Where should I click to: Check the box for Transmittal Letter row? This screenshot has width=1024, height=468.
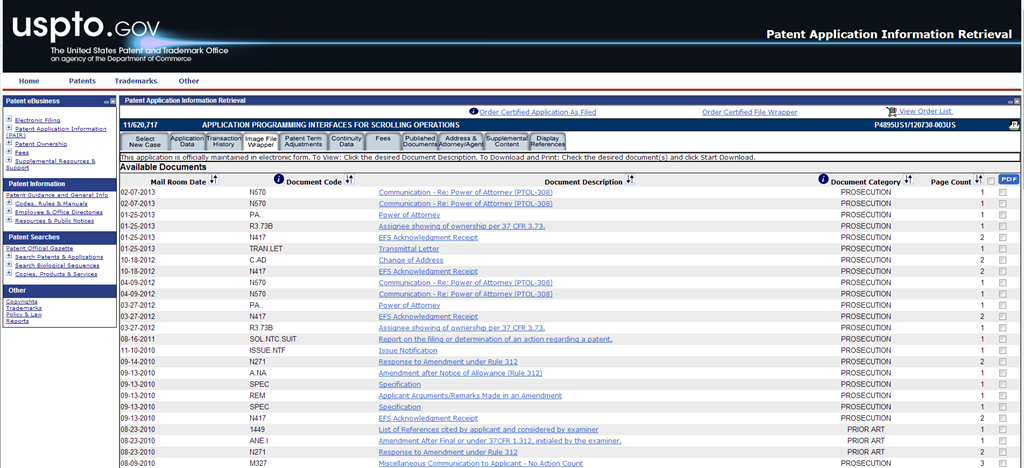pos(1002,249)
